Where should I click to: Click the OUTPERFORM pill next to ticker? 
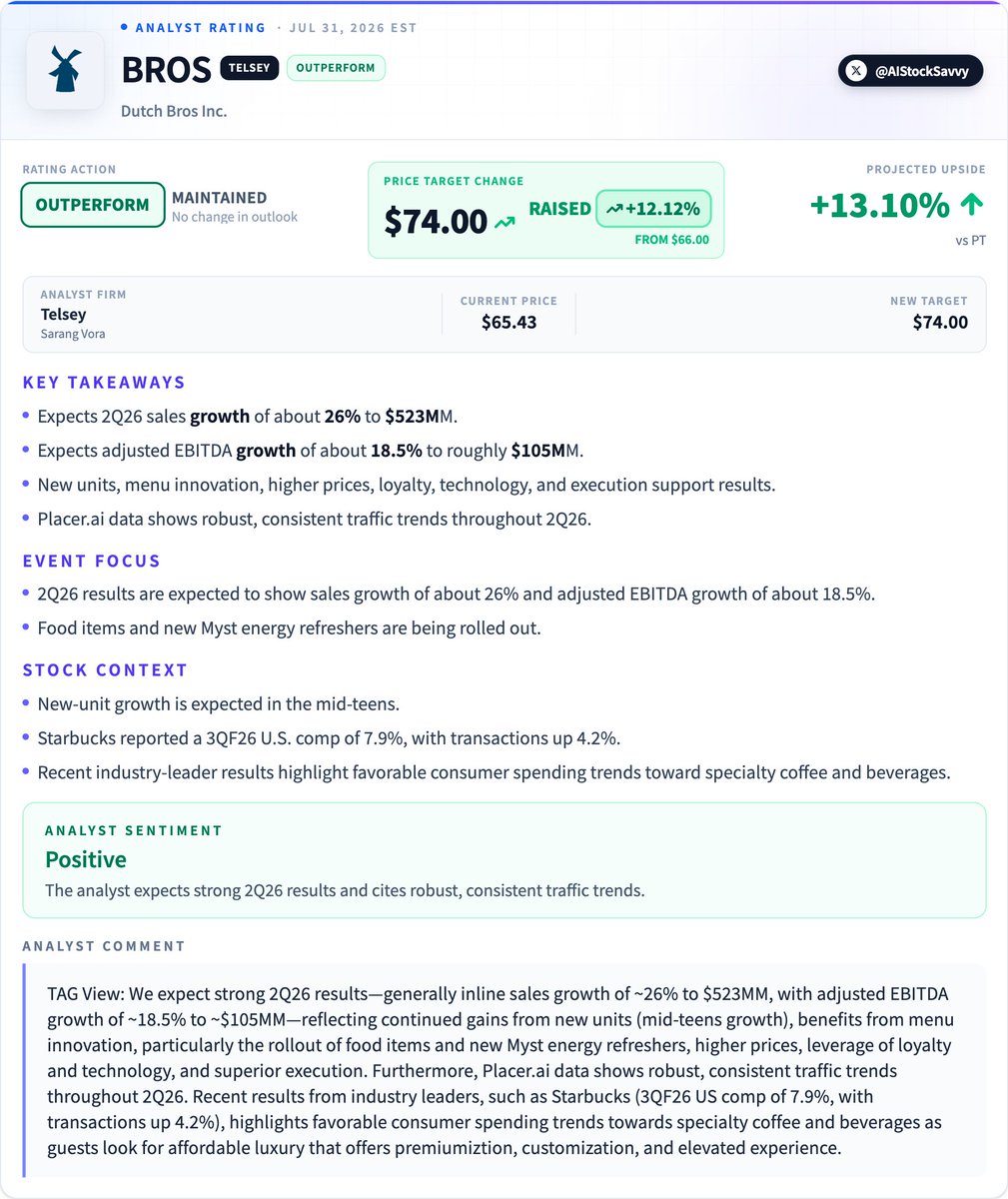point(336,68)
